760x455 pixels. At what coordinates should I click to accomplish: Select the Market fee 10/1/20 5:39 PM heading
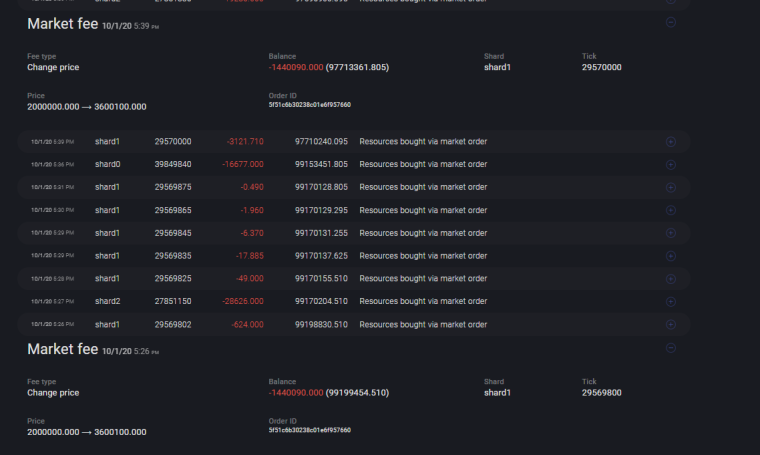[93, 24]
